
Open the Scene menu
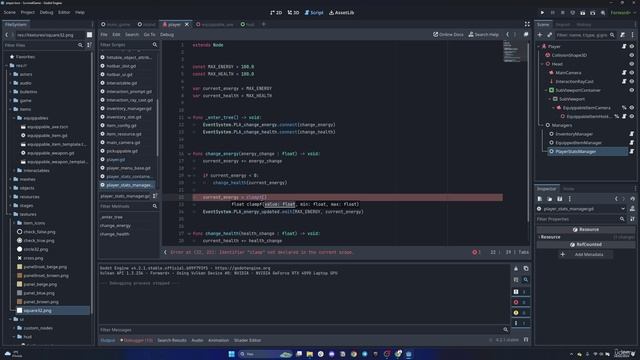[x=9, y=13]
